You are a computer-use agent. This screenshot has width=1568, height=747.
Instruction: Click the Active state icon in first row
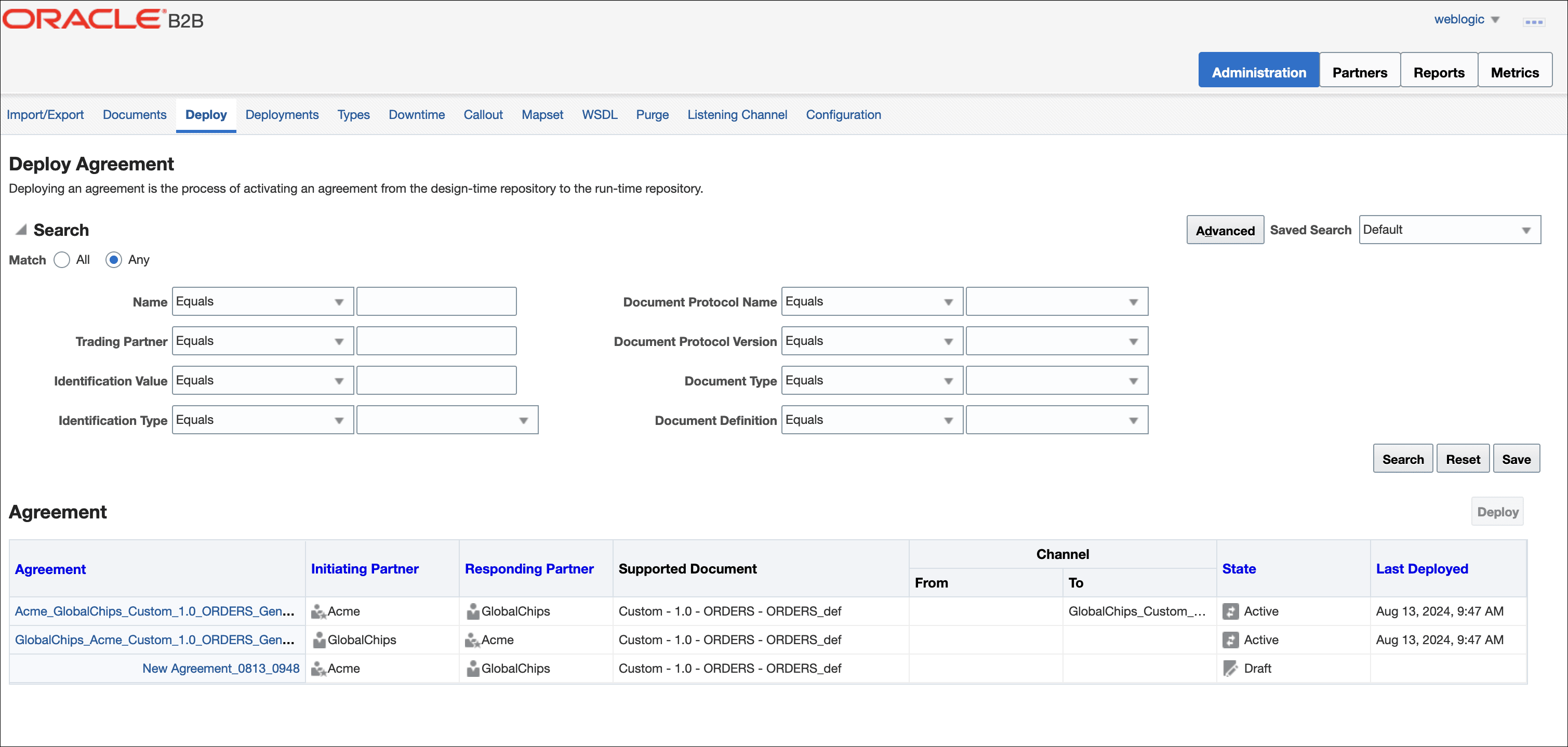tap(1230, 611)
